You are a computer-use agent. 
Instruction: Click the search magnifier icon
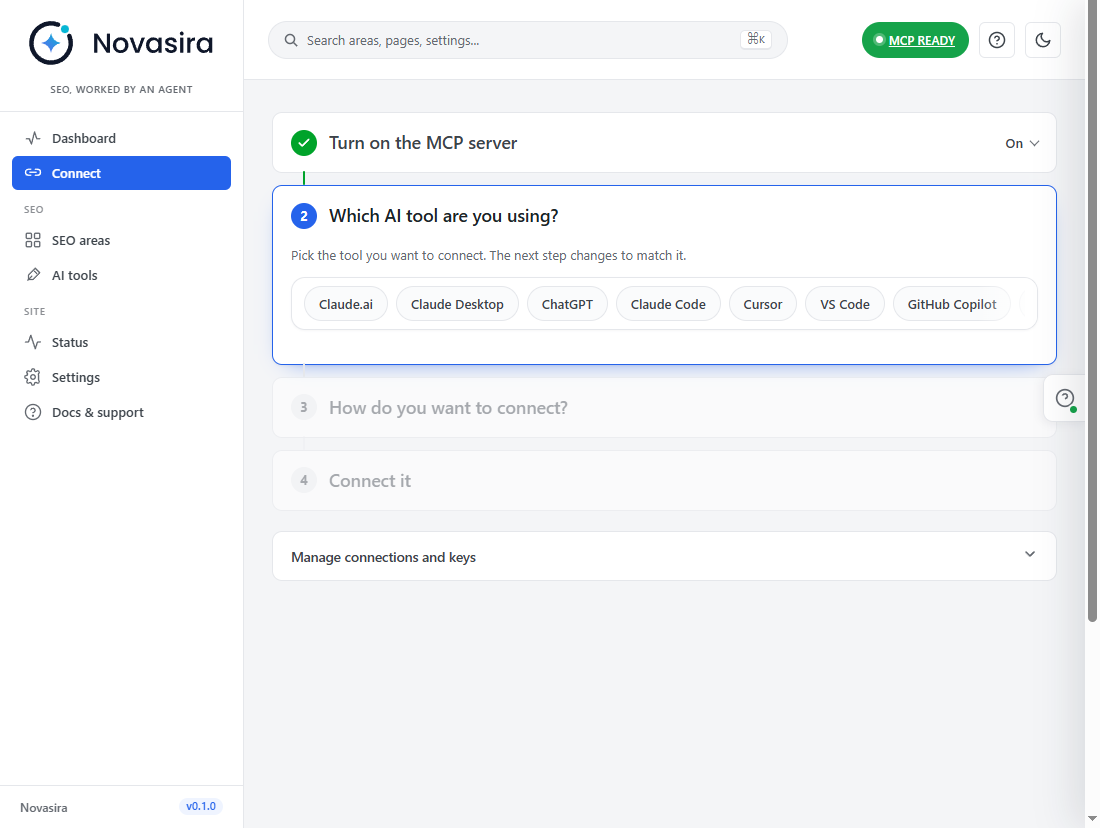point(290,40)
